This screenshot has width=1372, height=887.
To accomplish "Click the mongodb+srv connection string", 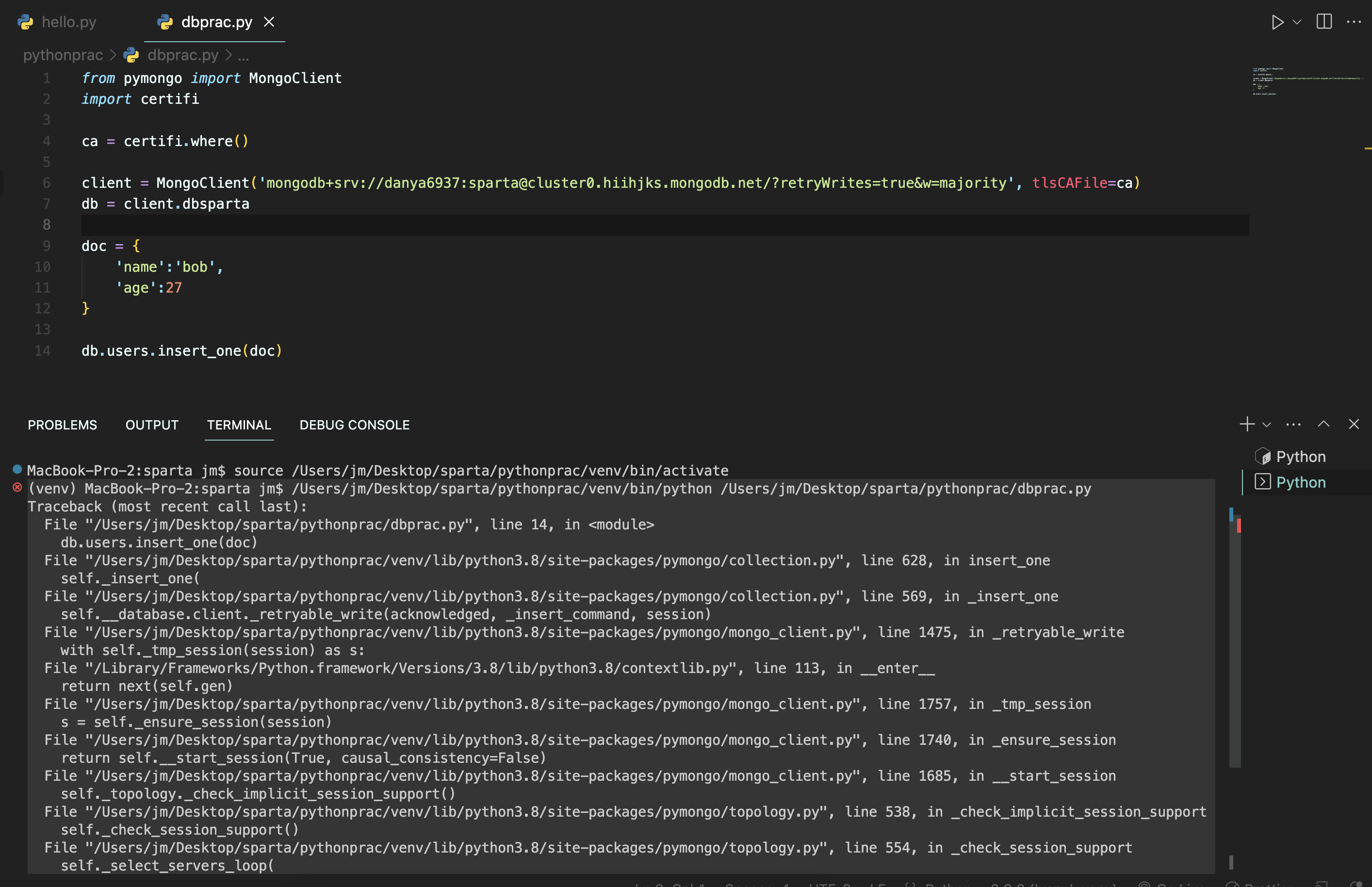I will 636,183.
